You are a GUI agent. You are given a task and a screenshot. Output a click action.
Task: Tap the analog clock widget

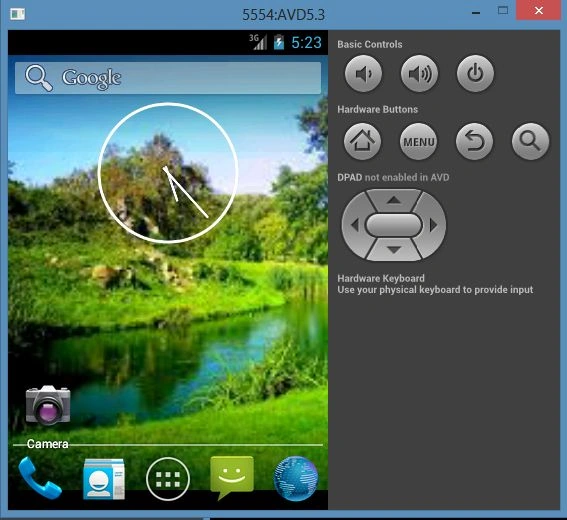[x=168, y=173]
